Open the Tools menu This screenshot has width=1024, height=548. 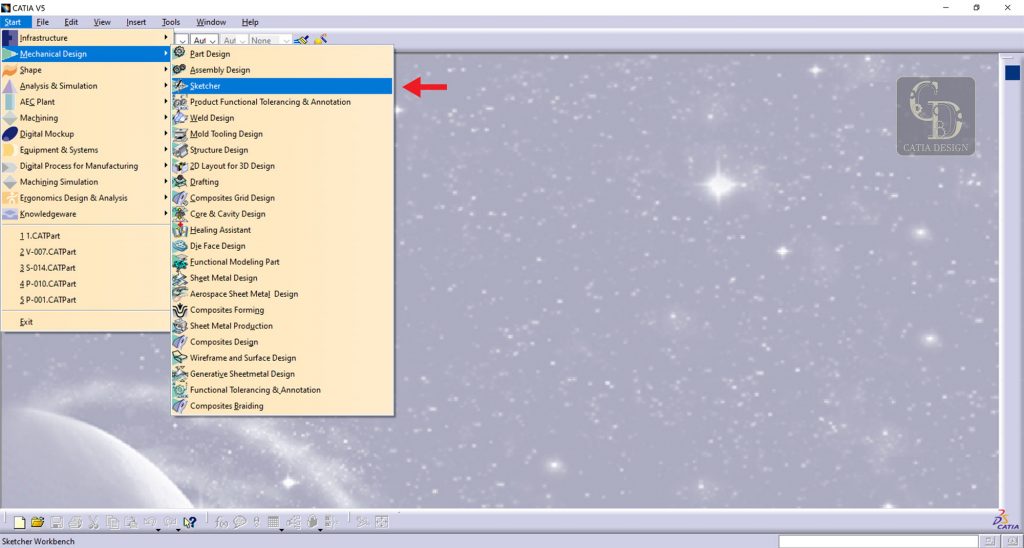[x=170, y=22]
